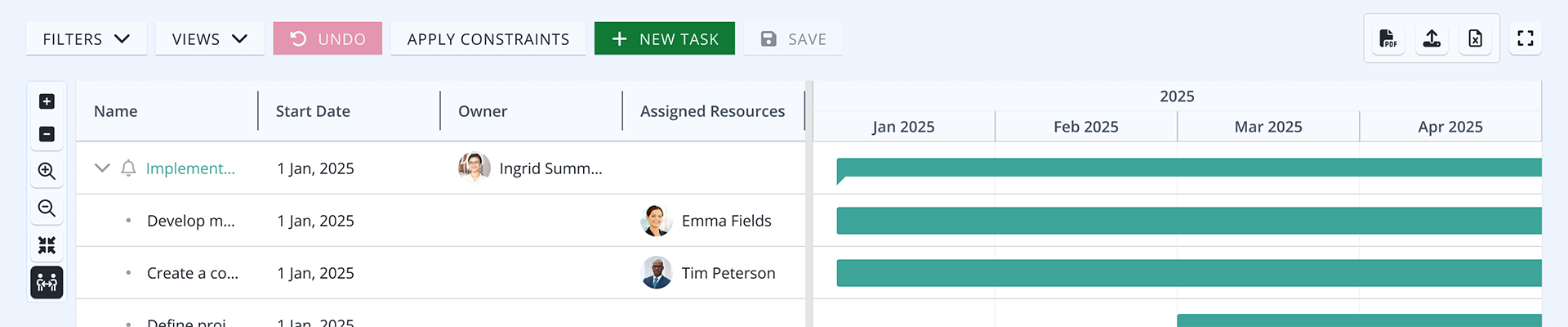
Task: Select the Develop m... task row
Action: [x=441, y=221]
